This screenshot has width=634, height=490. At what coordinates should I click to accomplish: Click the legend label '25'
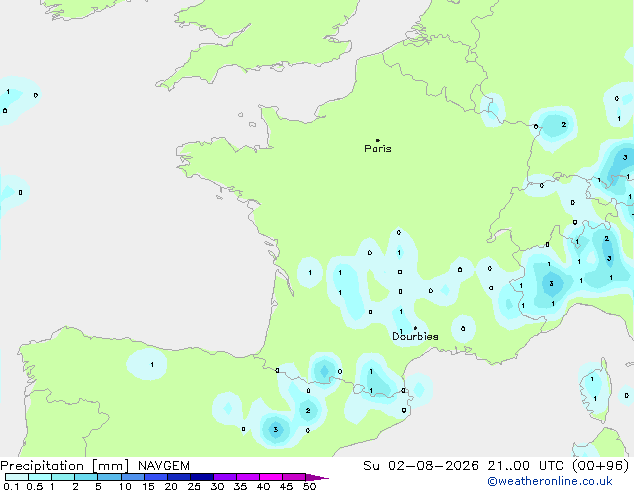pyautogui.click(x=194, y=486)
